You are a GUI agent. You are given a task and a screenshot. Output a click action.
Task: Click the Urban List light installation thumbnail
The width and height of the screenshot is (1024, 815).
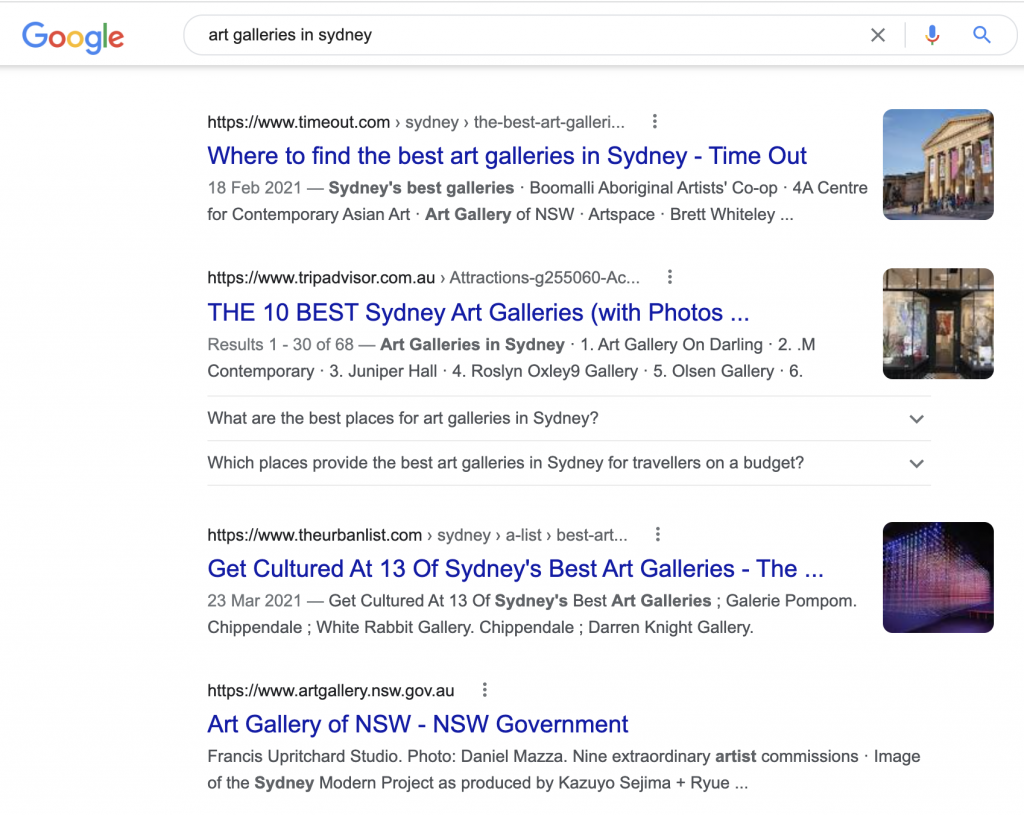938,577
